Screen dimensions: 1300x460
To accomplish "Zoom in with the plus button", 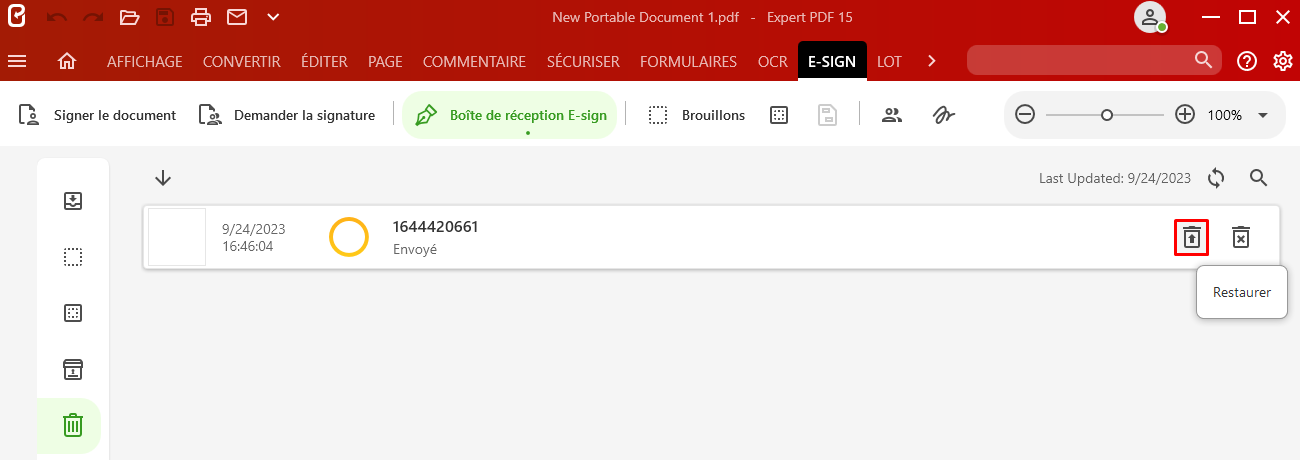I will click(1185, 115).
